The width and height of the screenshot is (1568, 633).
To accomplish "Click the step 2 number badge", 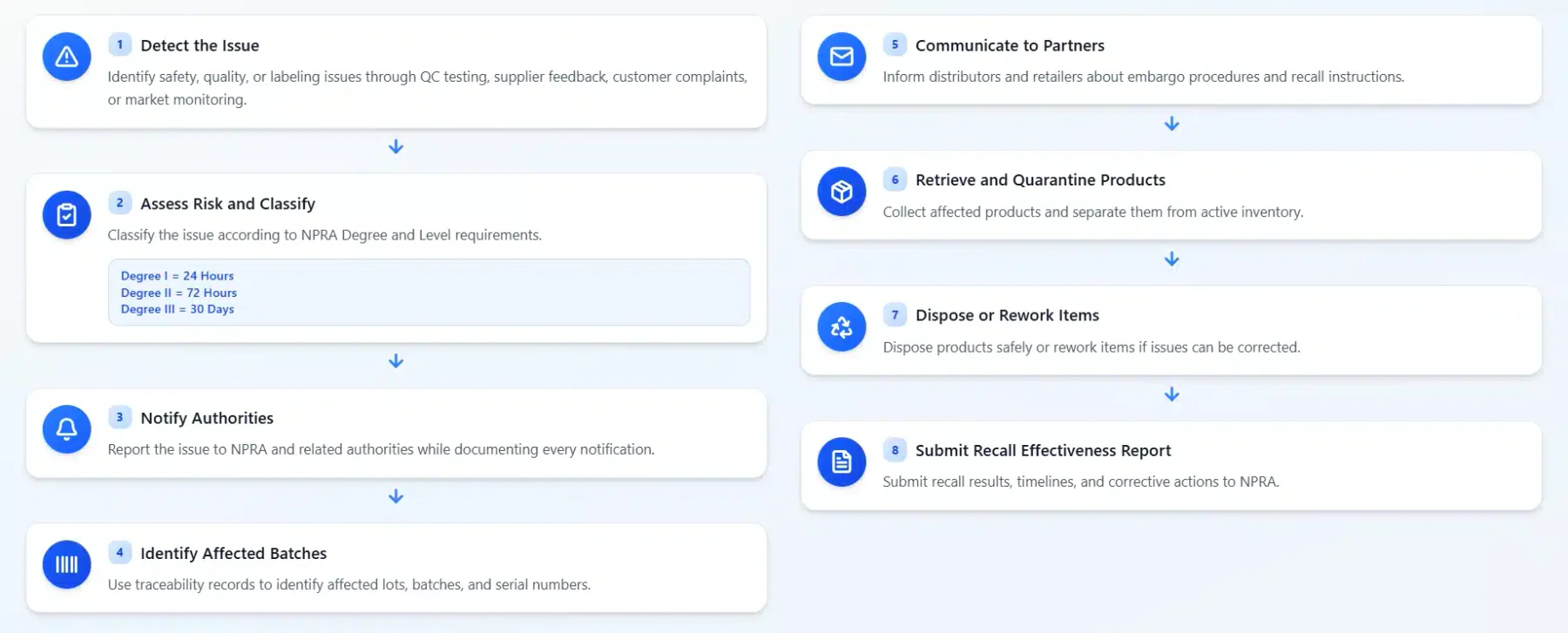I will [120, 203].
